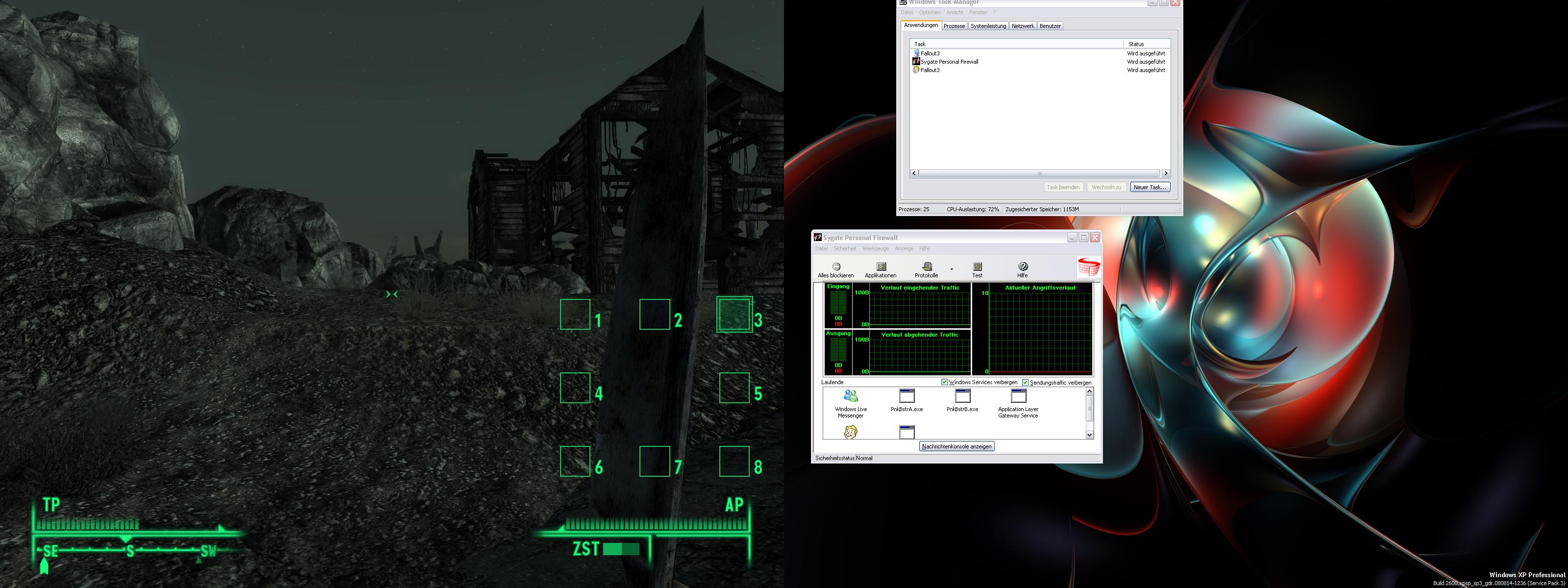Click CPU-Auslastung: 72% status text

point(973,209)
